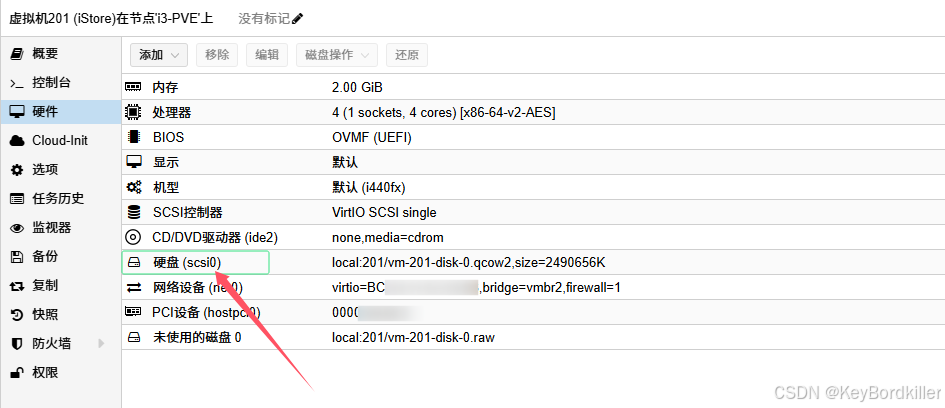Open the 备份 backup tab
The image size is (945, 408).
click(x=60, y=257)
